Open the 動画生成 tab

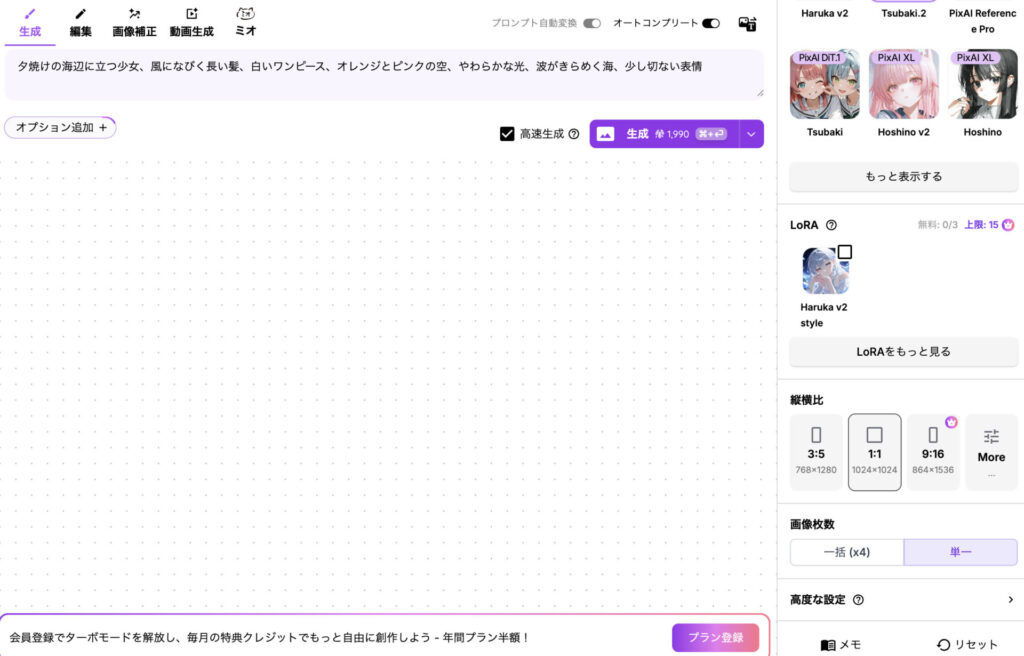pyautogui.click(x=191, y=23)
